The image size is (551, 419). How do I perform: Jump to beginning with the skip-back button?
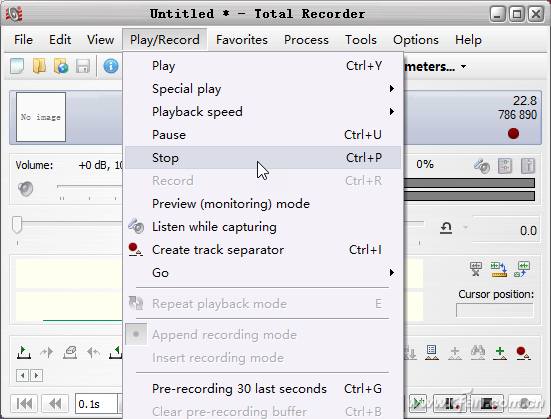pyautogui.click(x=24, y=403)
